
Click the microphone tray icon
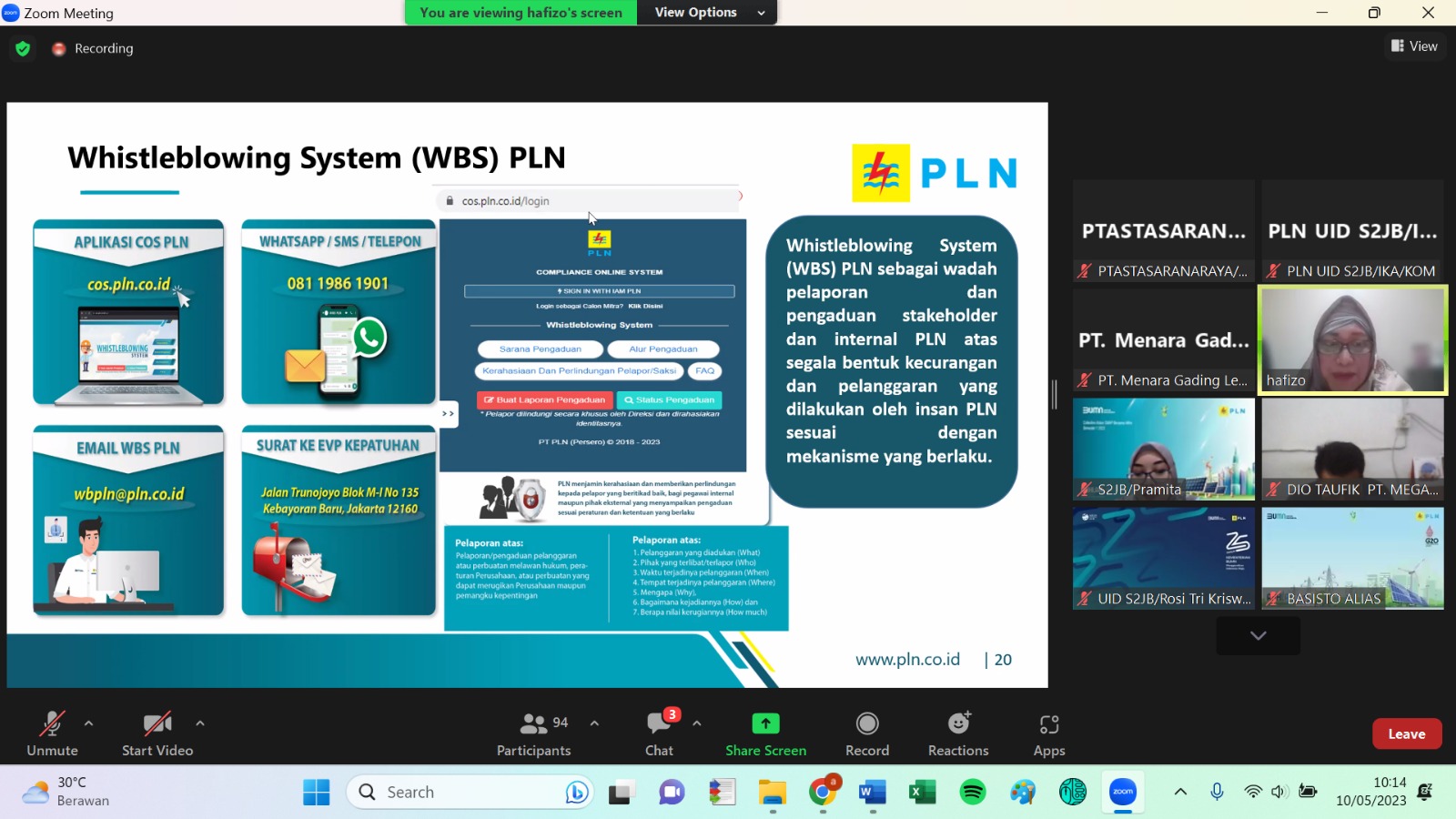tap(1217, 792)
